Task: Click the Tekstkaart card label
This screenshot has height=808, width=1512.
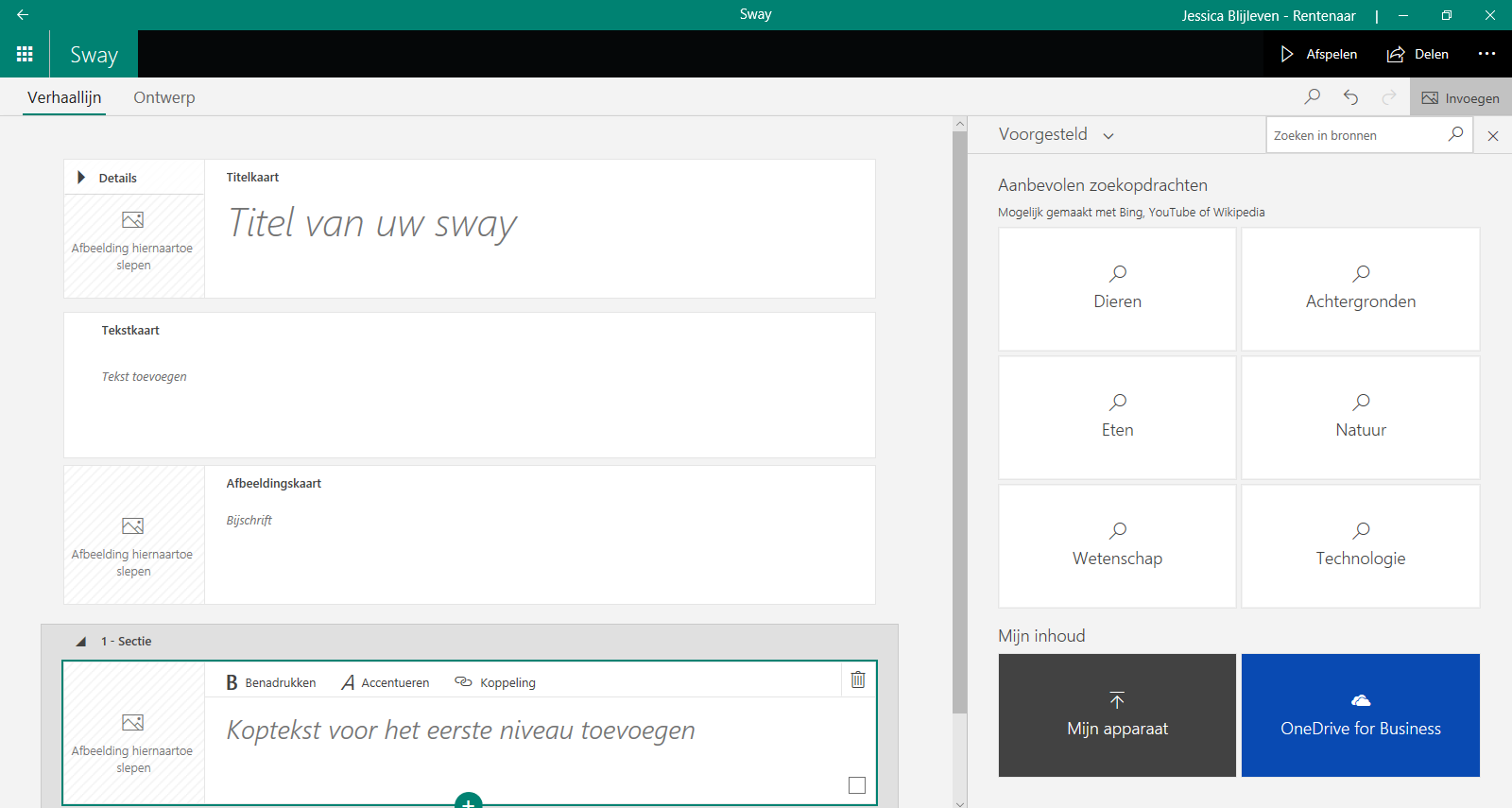Action: (130, 330)
